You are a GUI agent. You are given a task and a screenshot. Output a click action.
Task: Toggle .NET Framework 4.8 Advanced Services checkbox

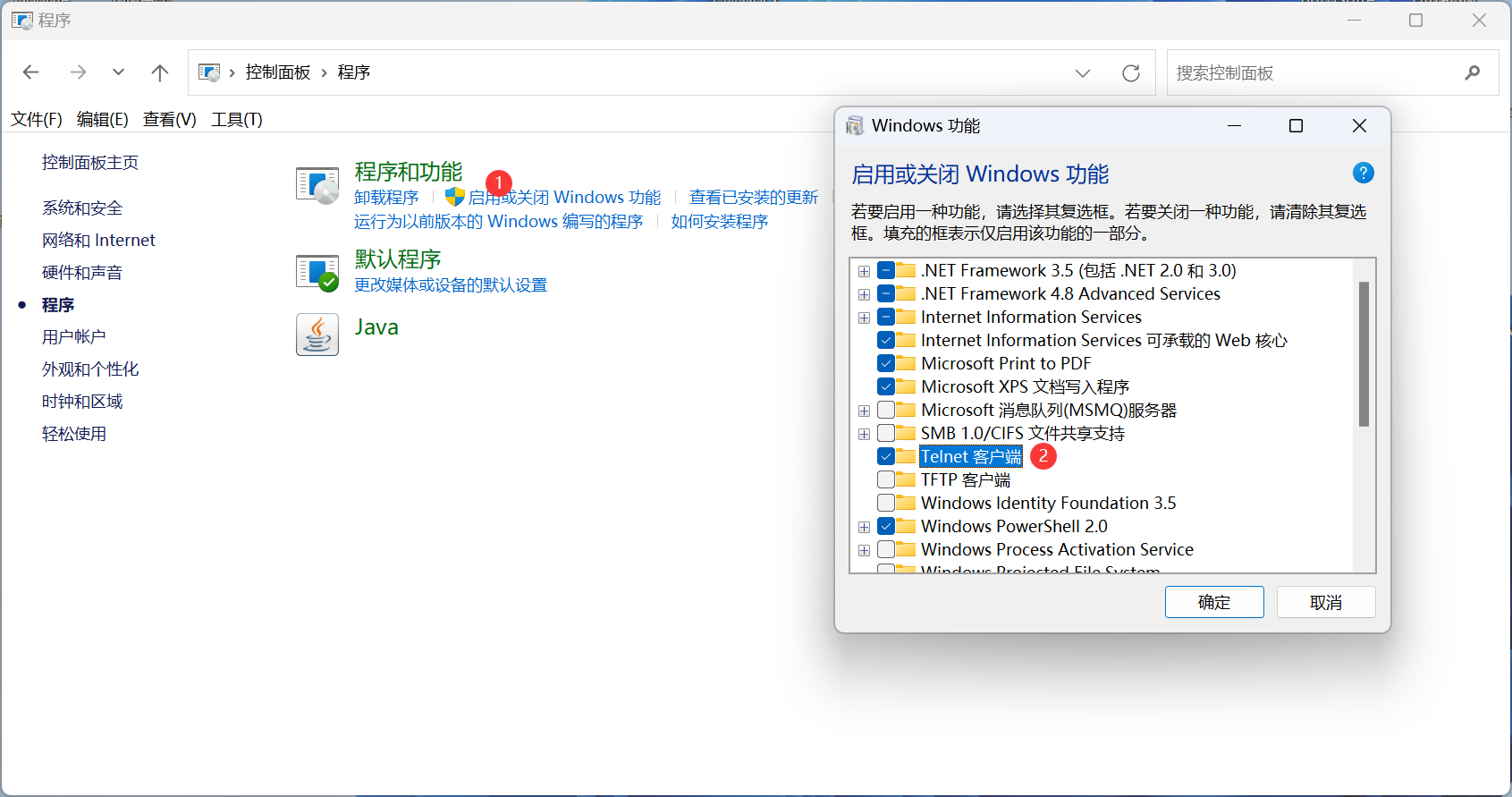tap(886, 293)
